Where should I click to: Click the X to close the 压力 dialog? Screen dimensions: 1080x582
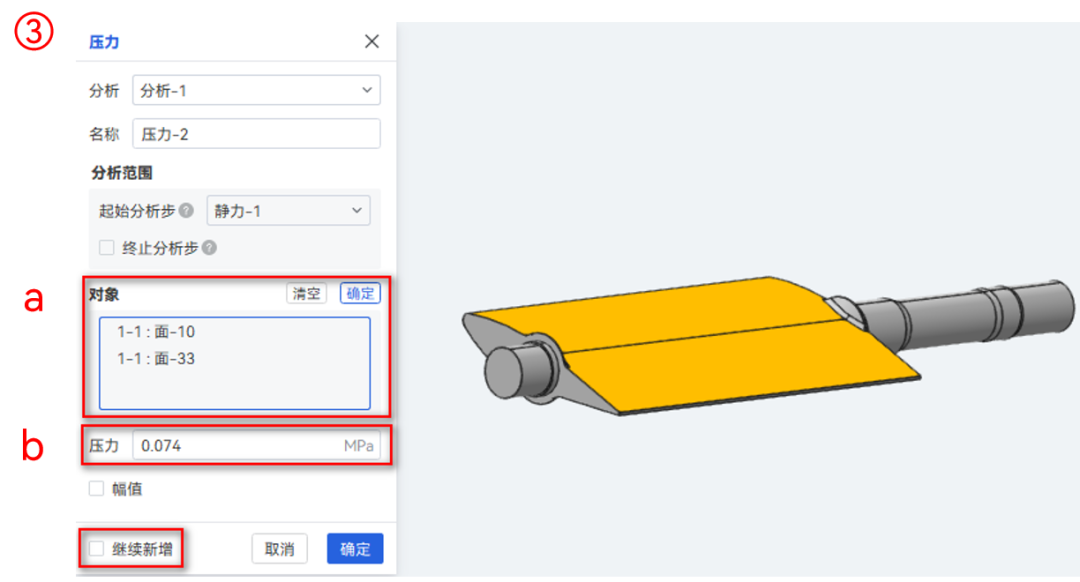pos(372,41)
